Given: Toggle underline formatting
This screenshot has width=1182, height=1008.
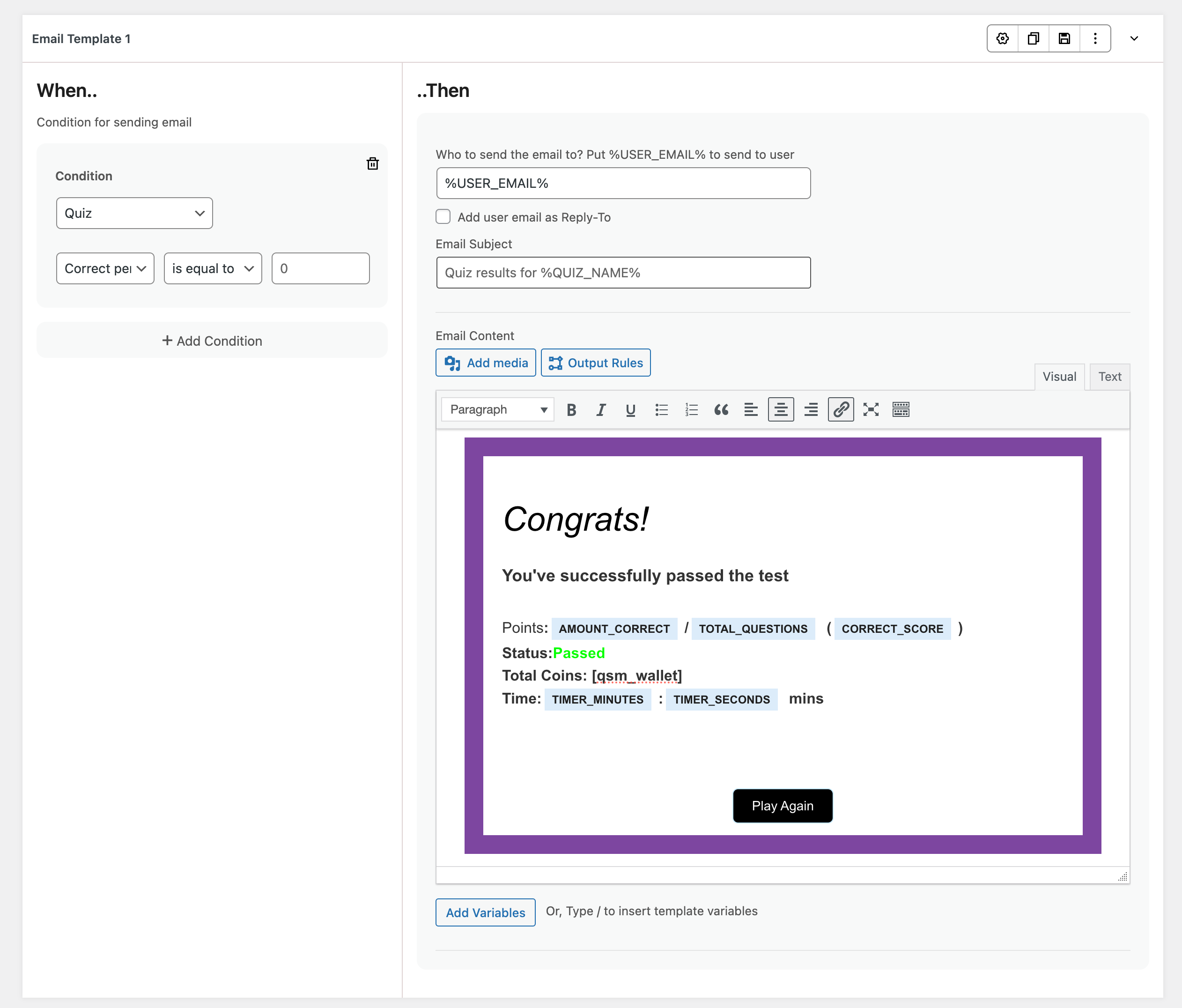Looking at the screenshot, I should click(x=630, y=409).
